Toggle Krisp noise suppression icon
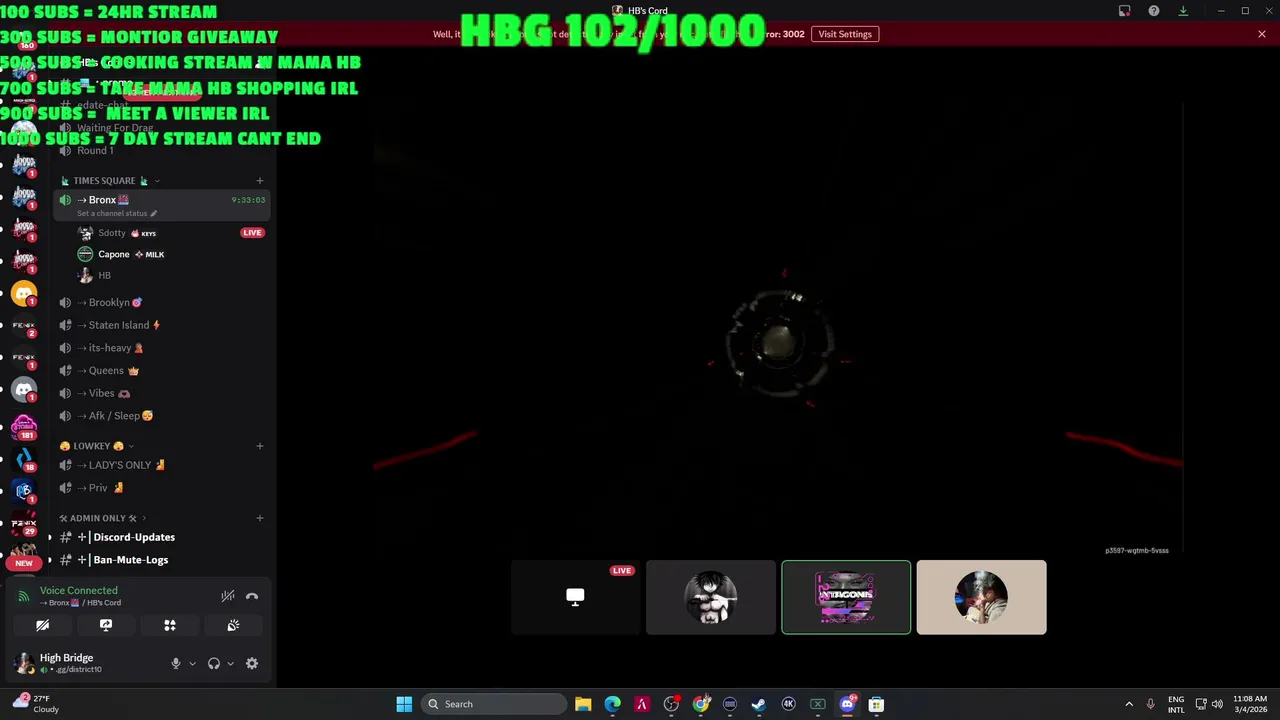1280x720 pixels. [228, 596]
